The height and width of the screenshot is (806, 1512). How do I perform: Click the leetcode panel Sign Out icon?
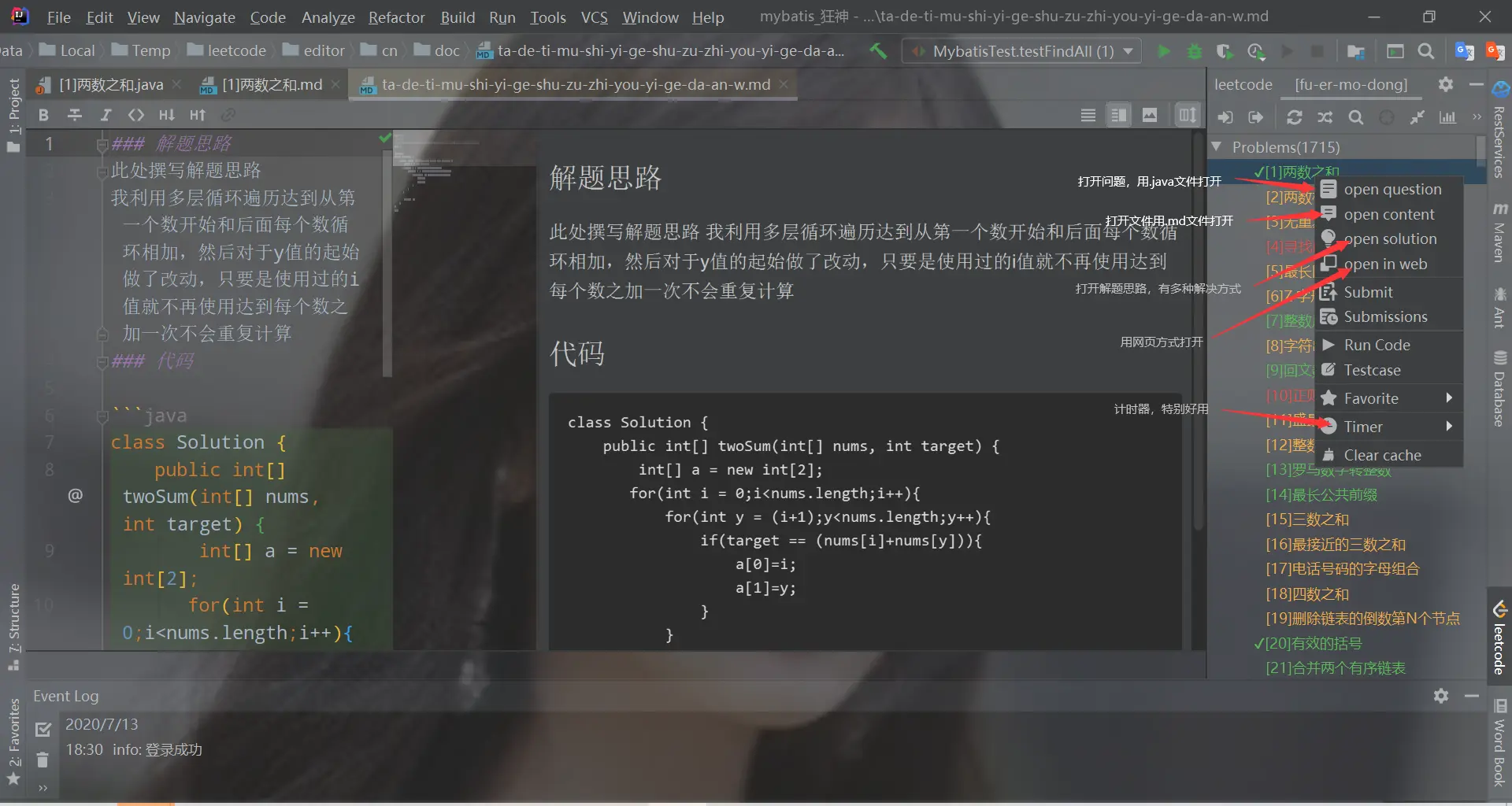tap(1256, 117)
